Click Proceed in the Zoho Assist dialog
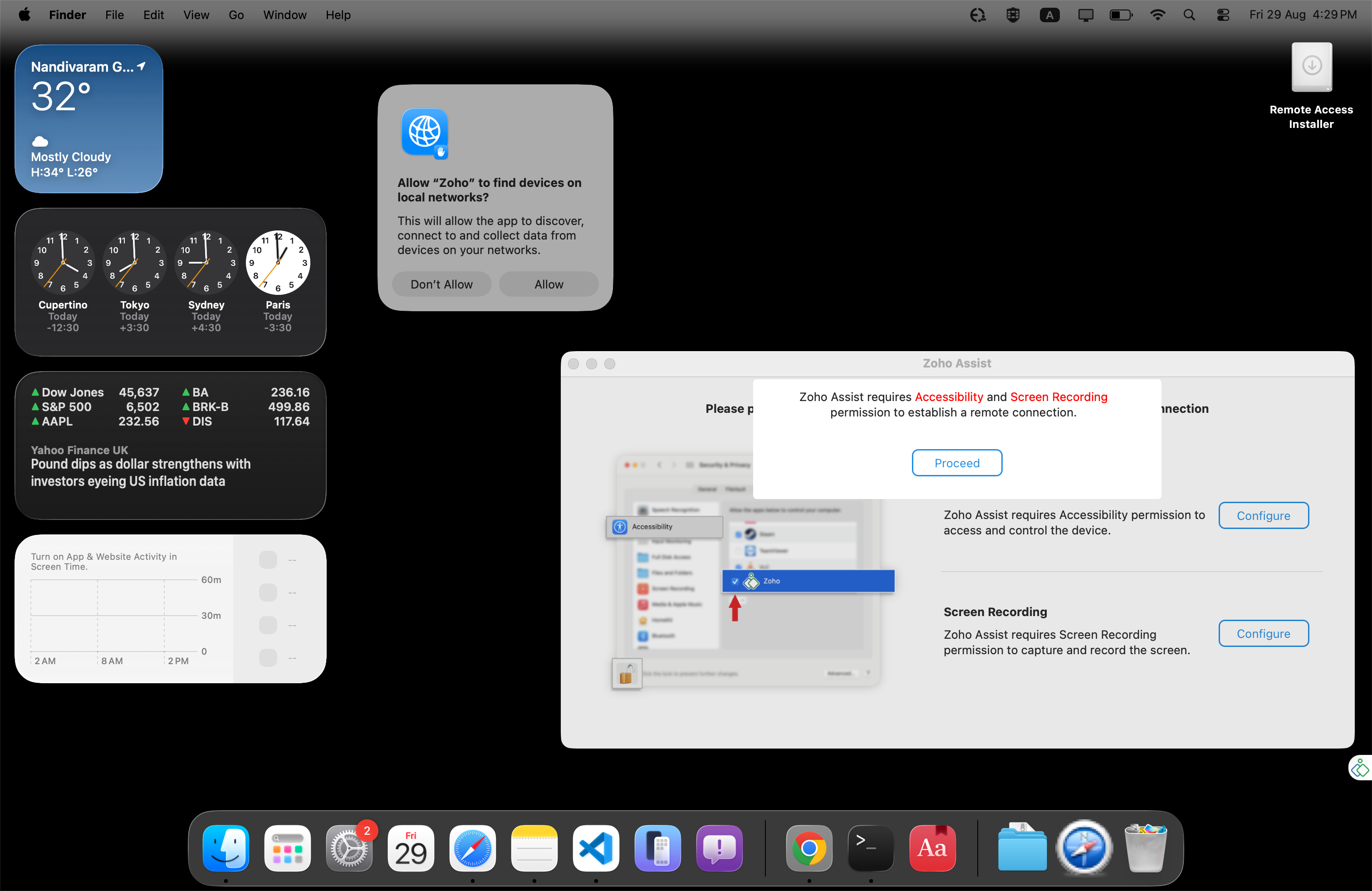Viewport: 1372px width, 891px height. point(956,462)
